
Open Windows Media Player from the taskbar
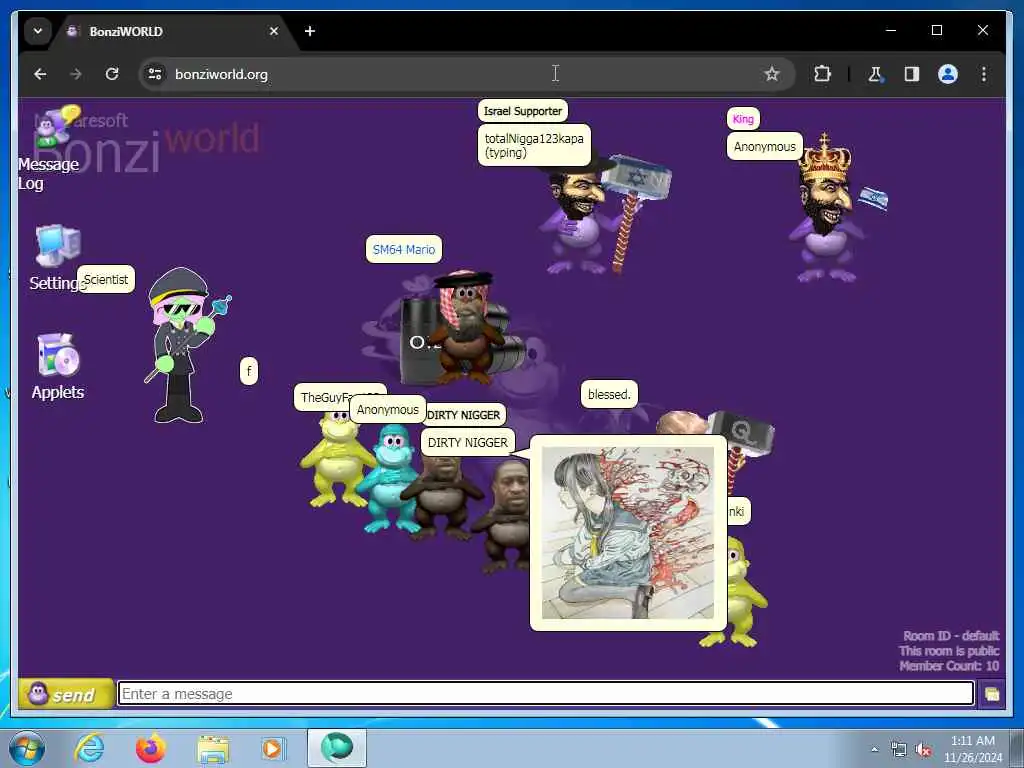pyautogui.click(x=273, y=748)
